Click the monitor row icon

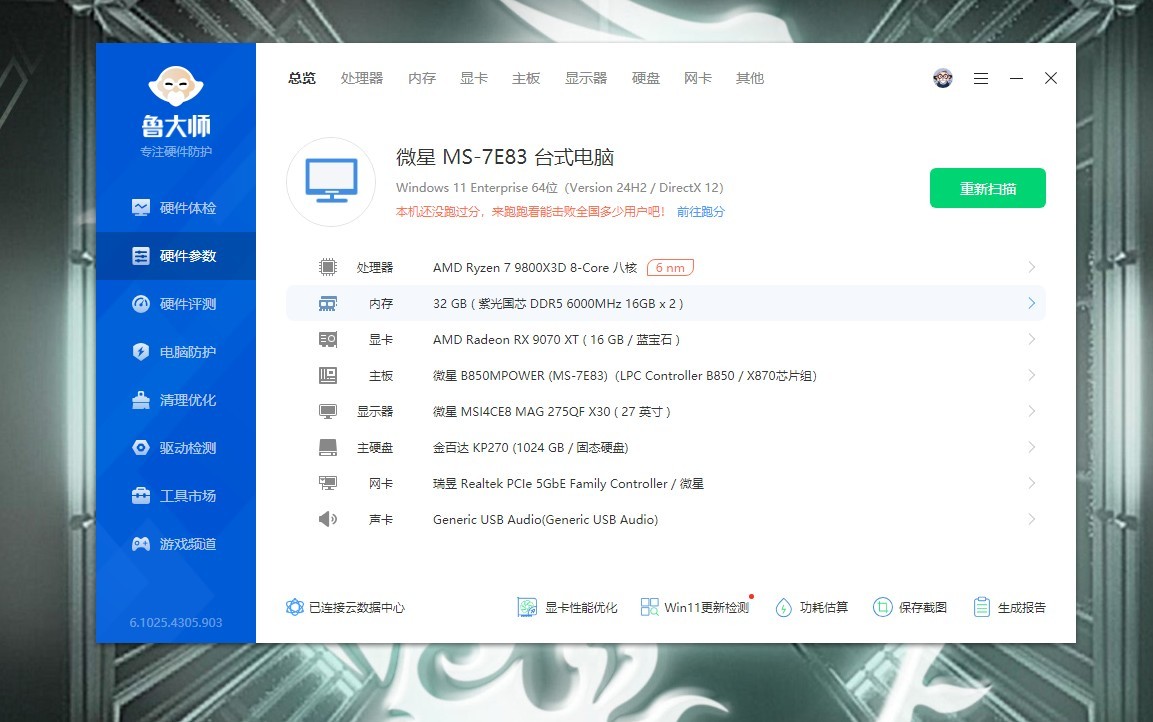328,412
